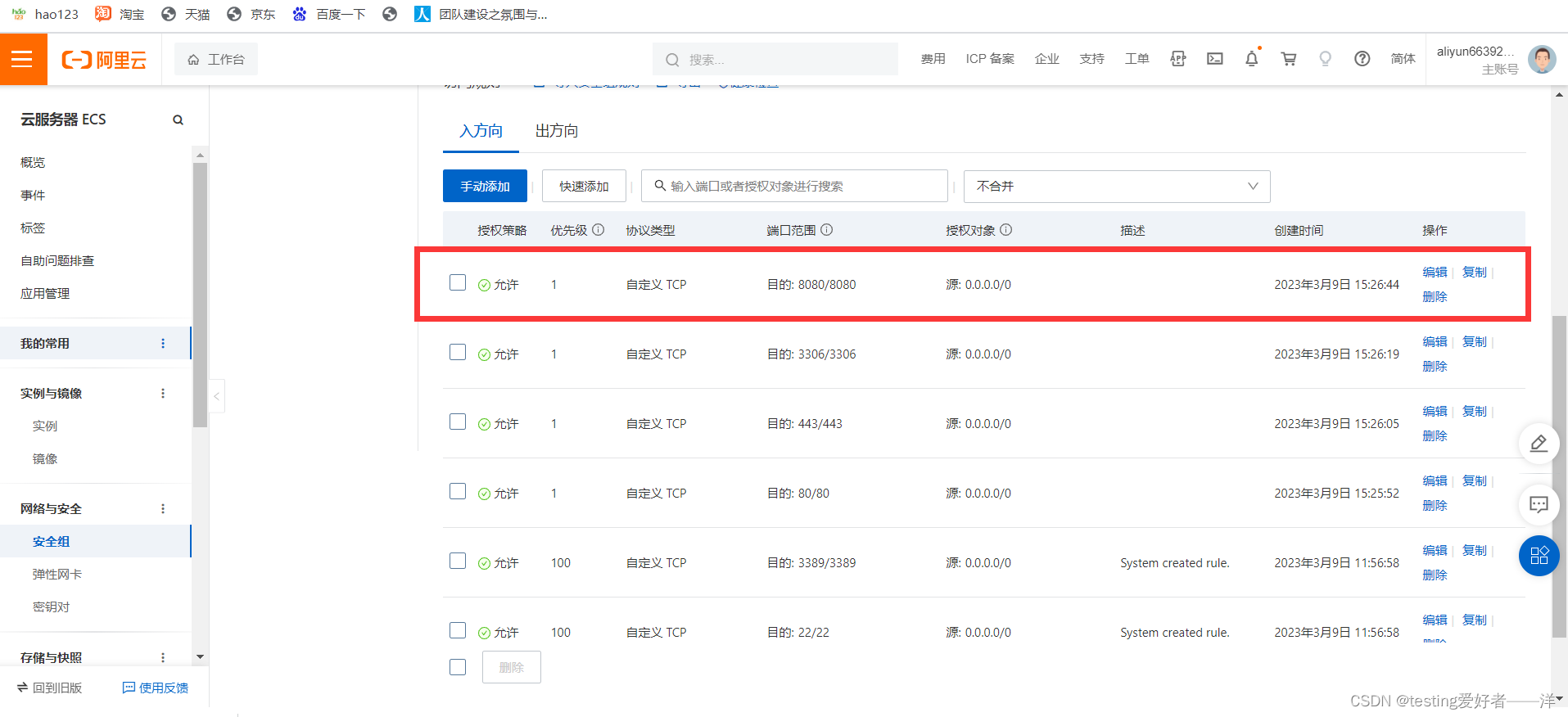This screenshot has height=717, width=1568.
Task: Click 回到旧版 link
Action: point(49,688)
